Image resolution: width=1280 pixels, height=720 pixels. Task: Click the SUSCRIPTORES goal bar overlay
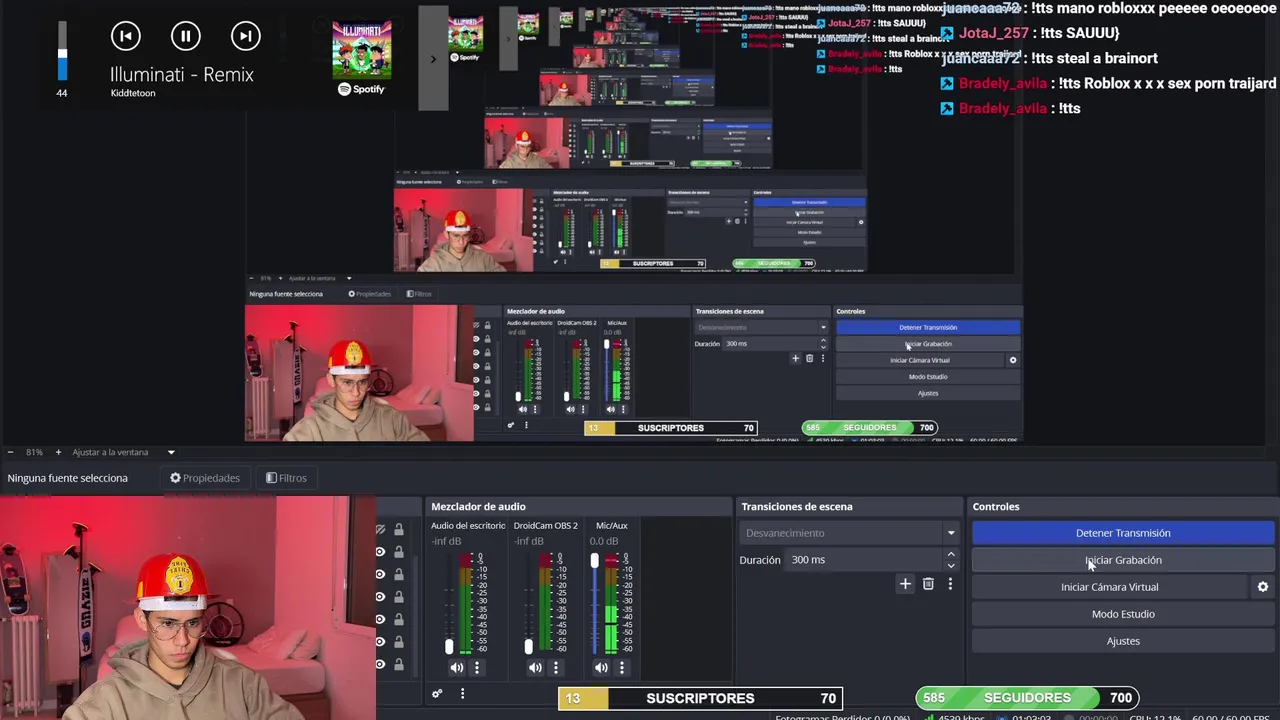click(x=700, y=698)
